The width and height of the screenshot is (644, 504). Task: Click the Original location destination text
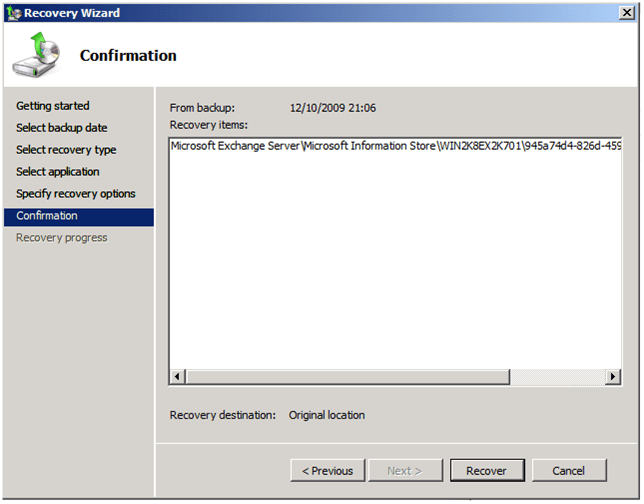pos(327,415)
